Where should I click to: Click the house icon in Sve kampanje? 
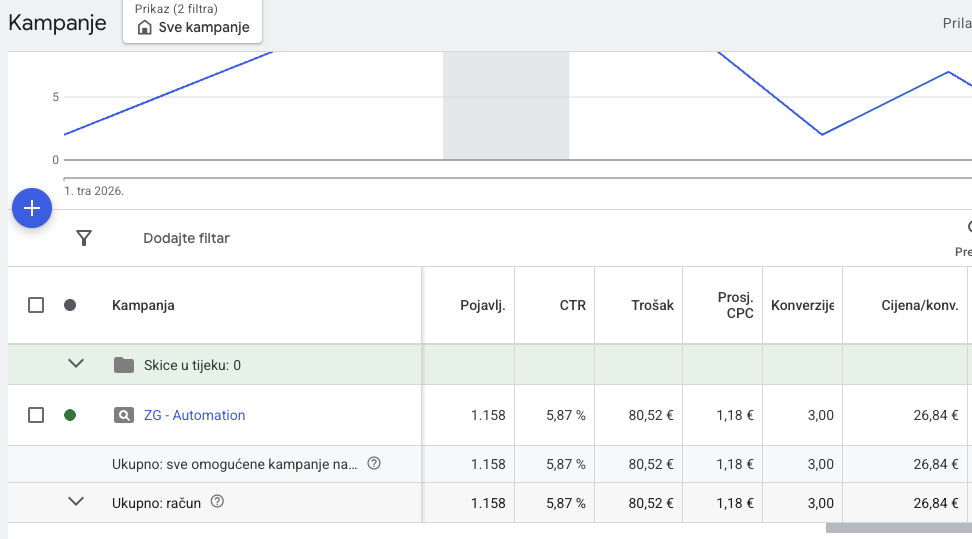144,28
